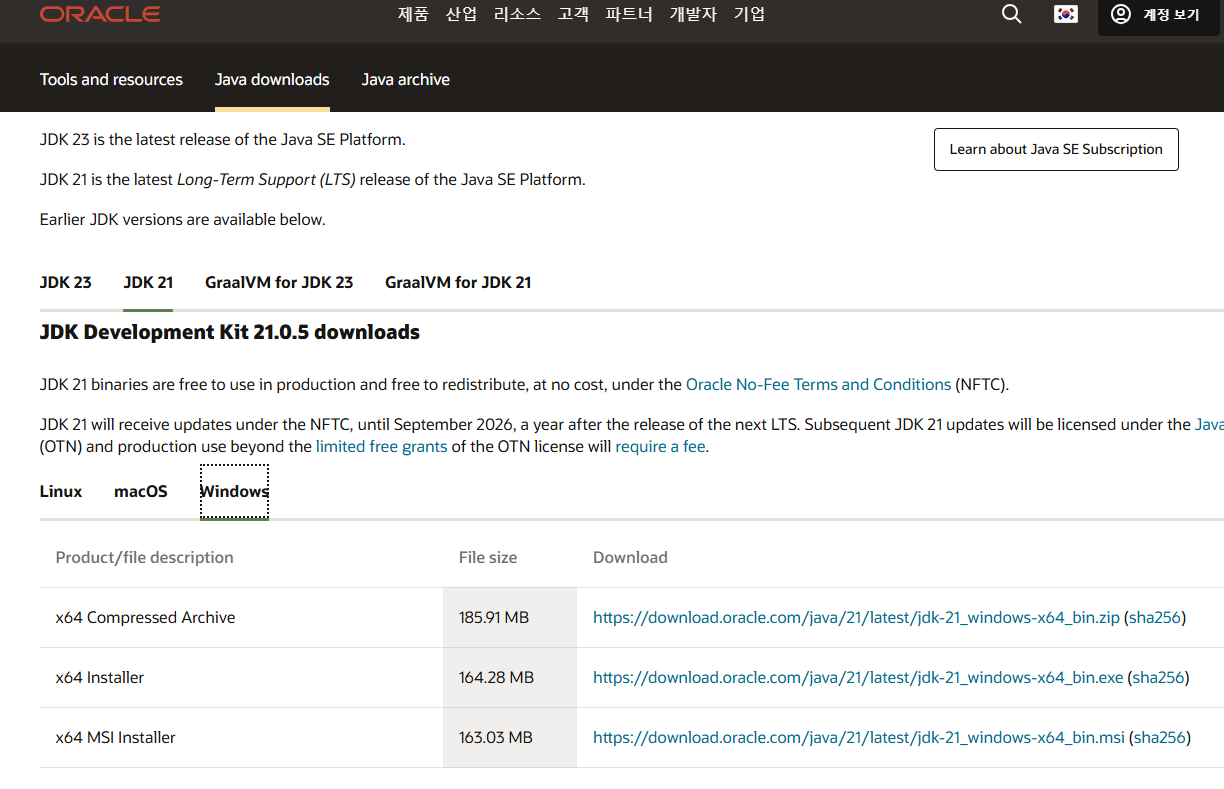1224x789 pixels.
Task: Select the Linux platform tab
Action: point(61,491)
